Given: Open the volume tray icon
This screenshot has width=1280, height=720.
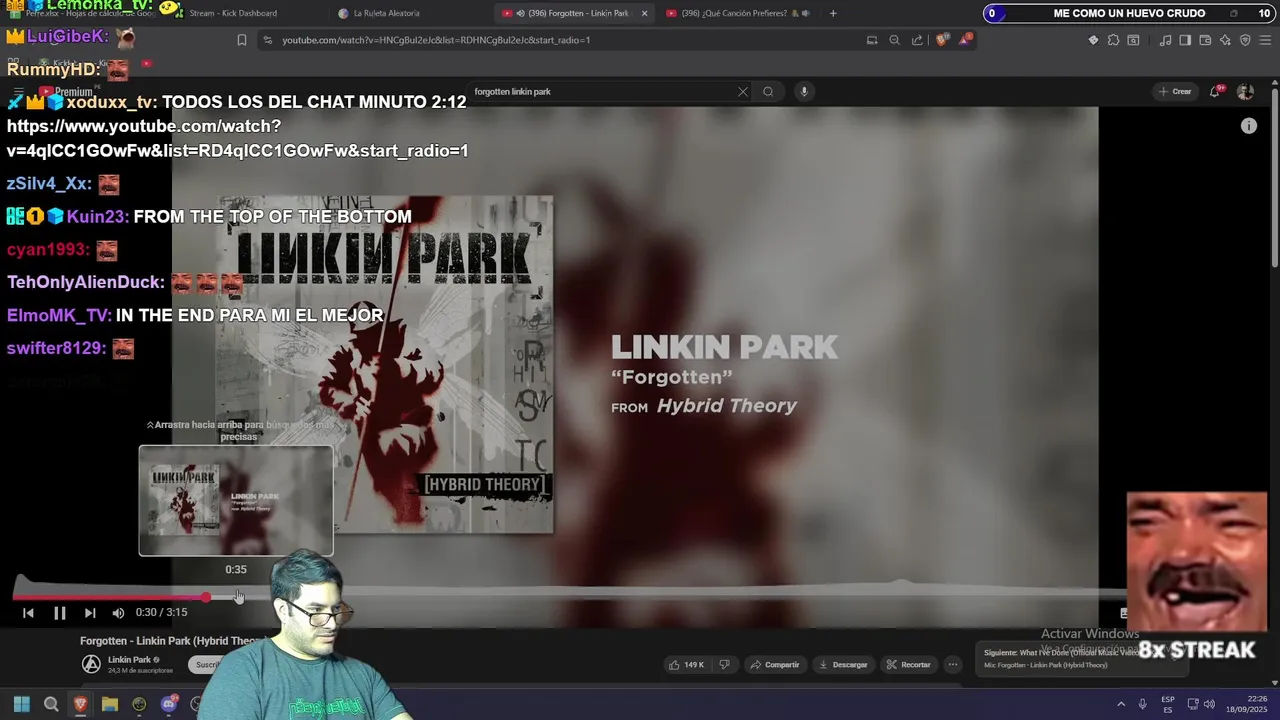Looking at the screenshot, I should (1209, 704).
